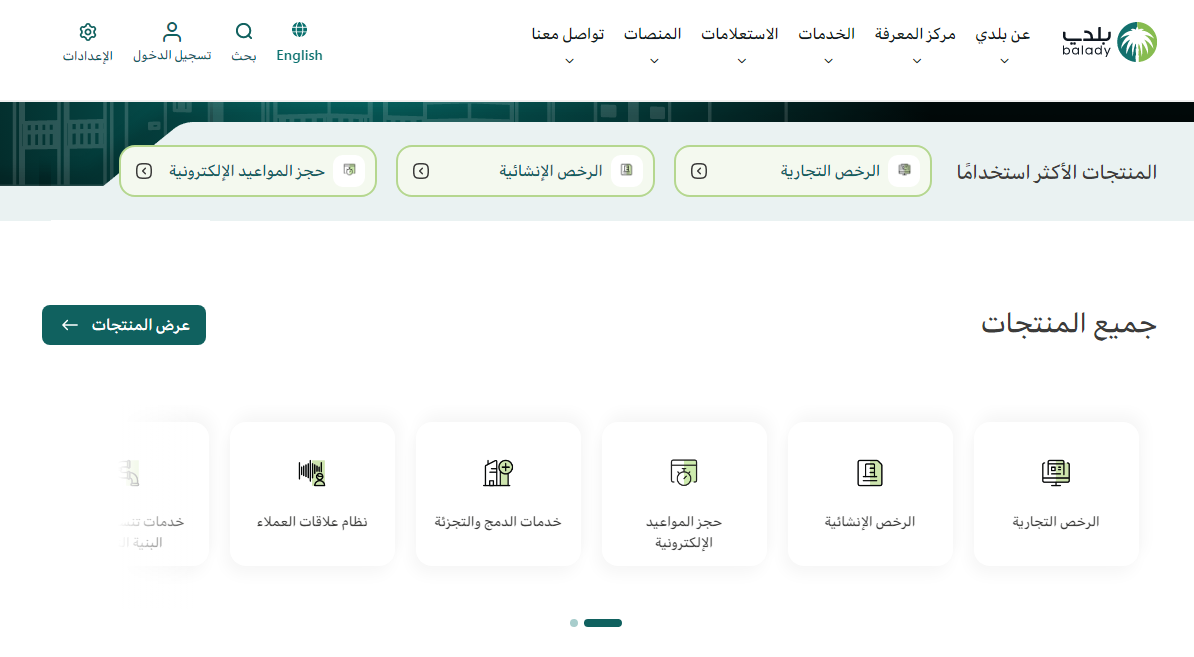Click the الرخص التجارية card icon
Image resolution: width=1194 pixels, height=657 pixels.
[1055, 473]
